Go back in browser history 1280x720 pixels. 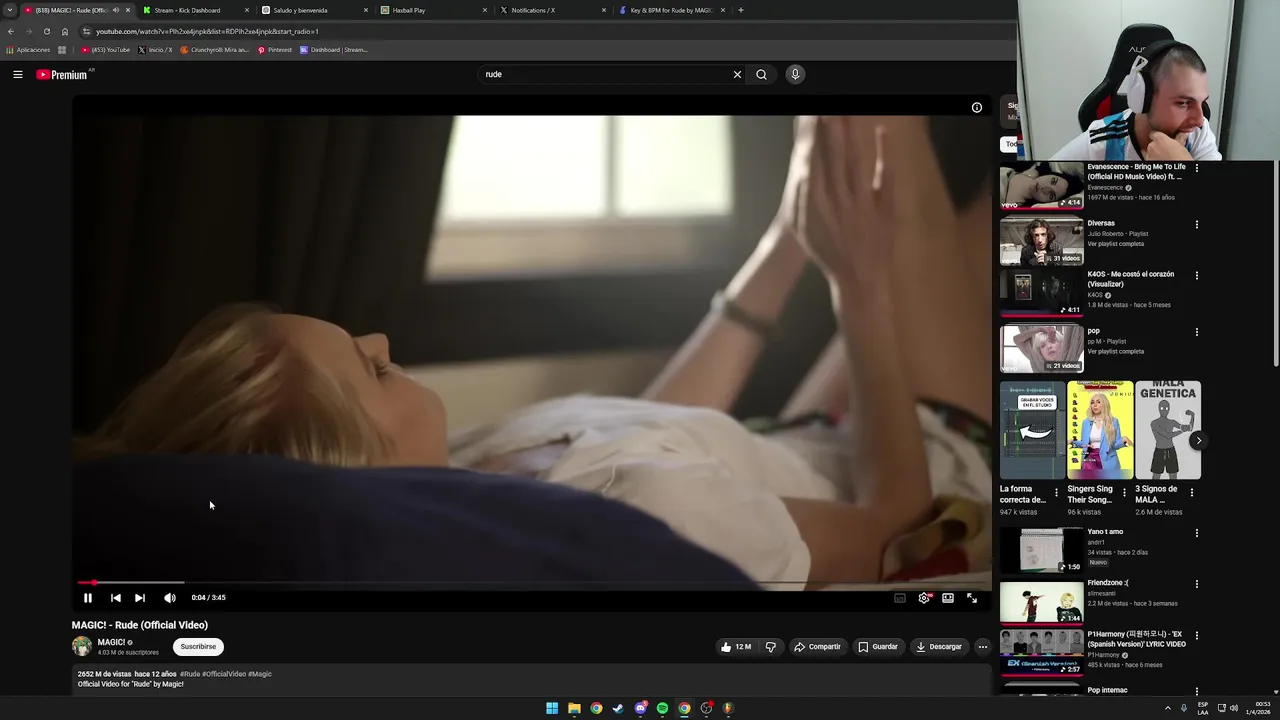pos(11,31)
